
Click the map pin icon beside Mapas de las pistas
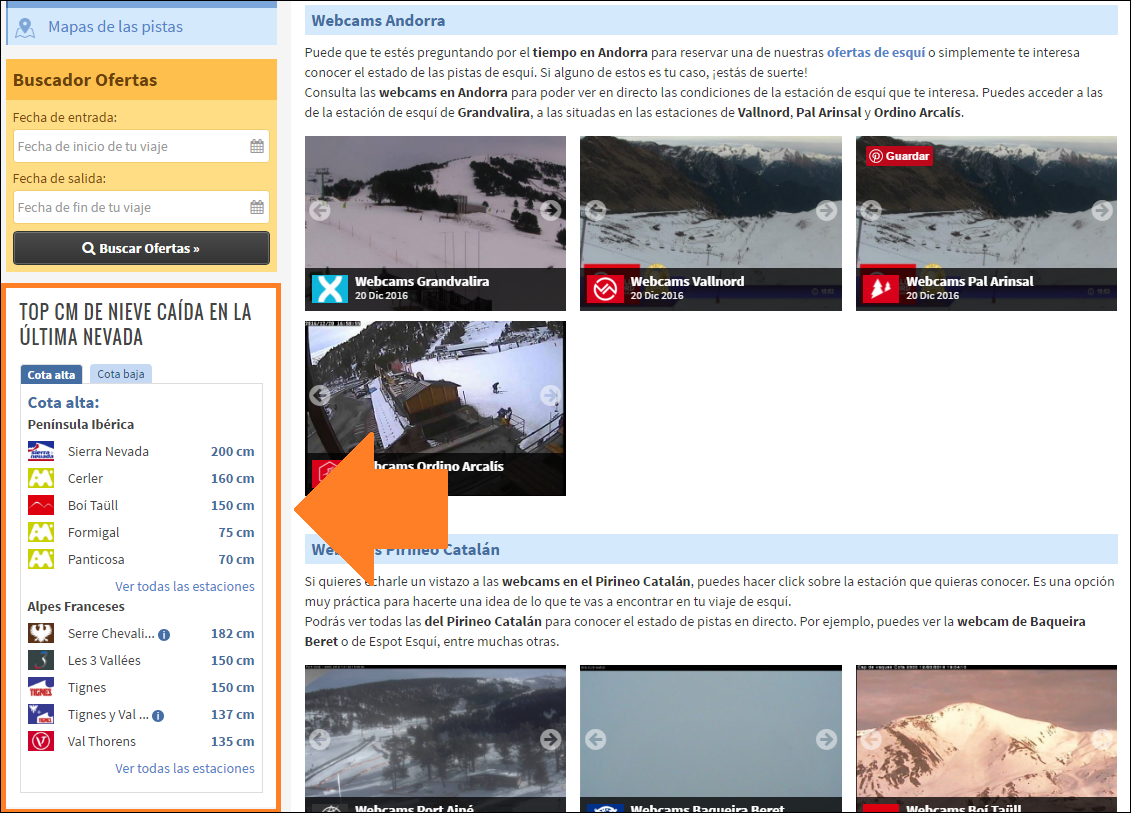[x=25, y=27]
